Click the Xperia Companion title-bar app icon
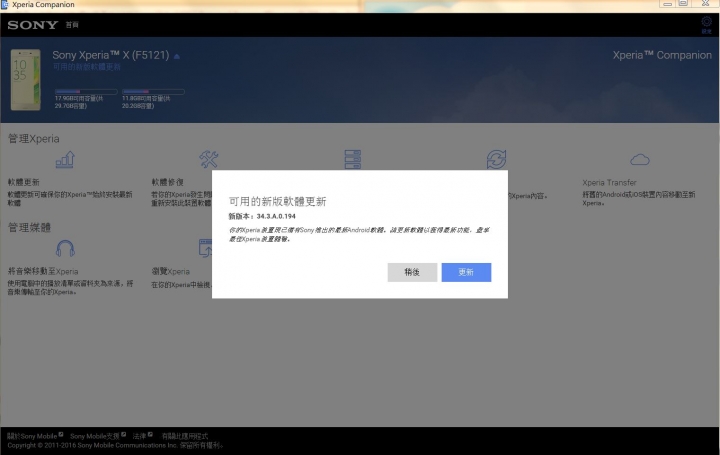 [5, 5]
